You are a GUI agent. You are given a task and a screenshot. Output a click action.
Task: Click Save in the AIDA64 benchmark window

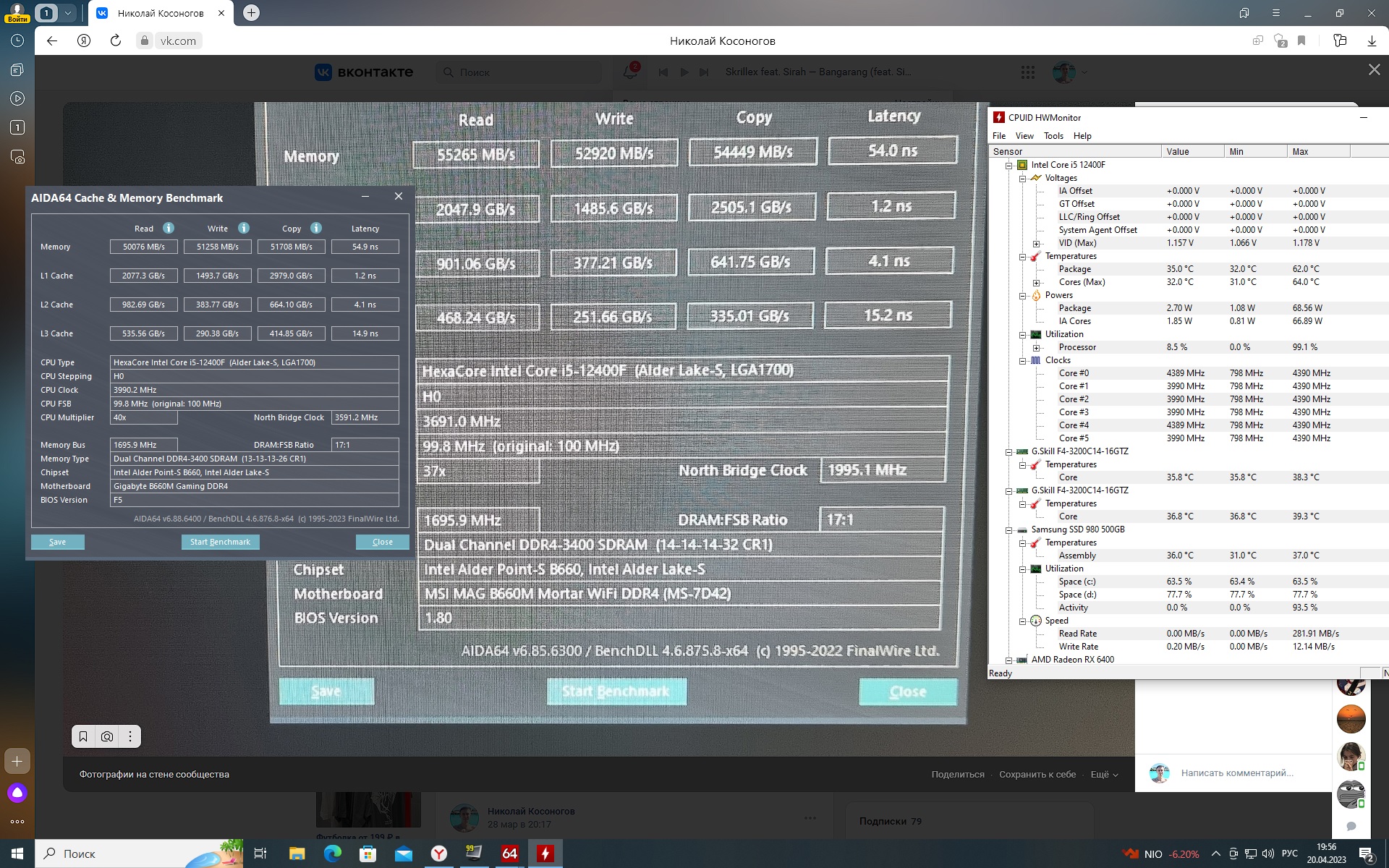[x=58, y=542]
